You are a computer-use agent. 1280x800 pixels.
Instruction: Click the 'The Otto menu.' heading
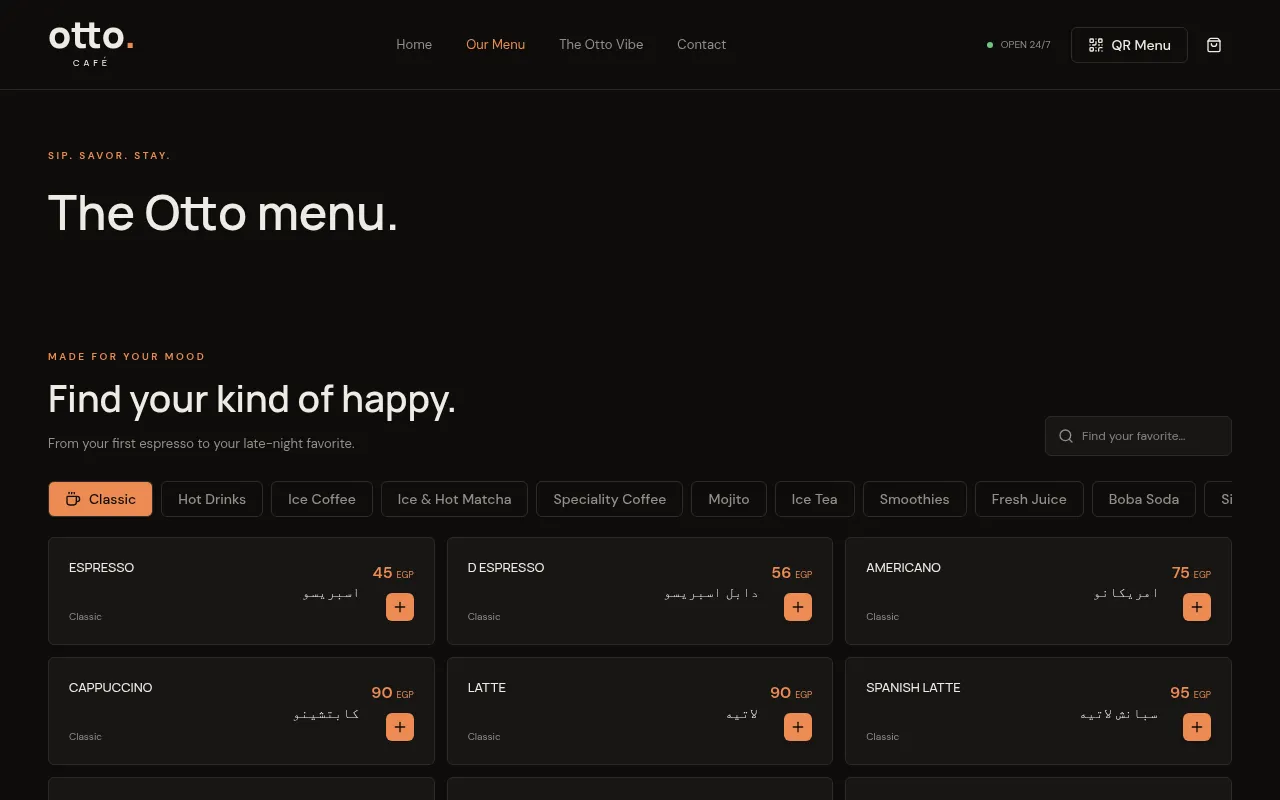[x=223, y=213]
